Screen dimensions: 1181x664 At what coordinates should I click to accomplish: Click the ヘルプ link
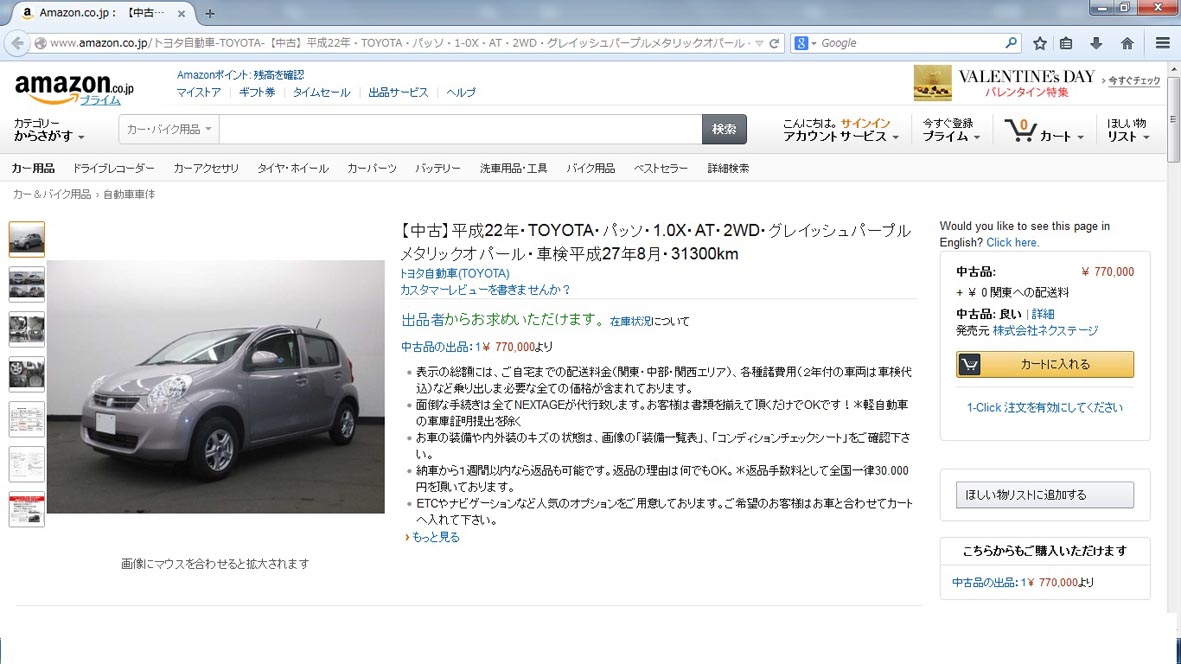coord(461,93)
